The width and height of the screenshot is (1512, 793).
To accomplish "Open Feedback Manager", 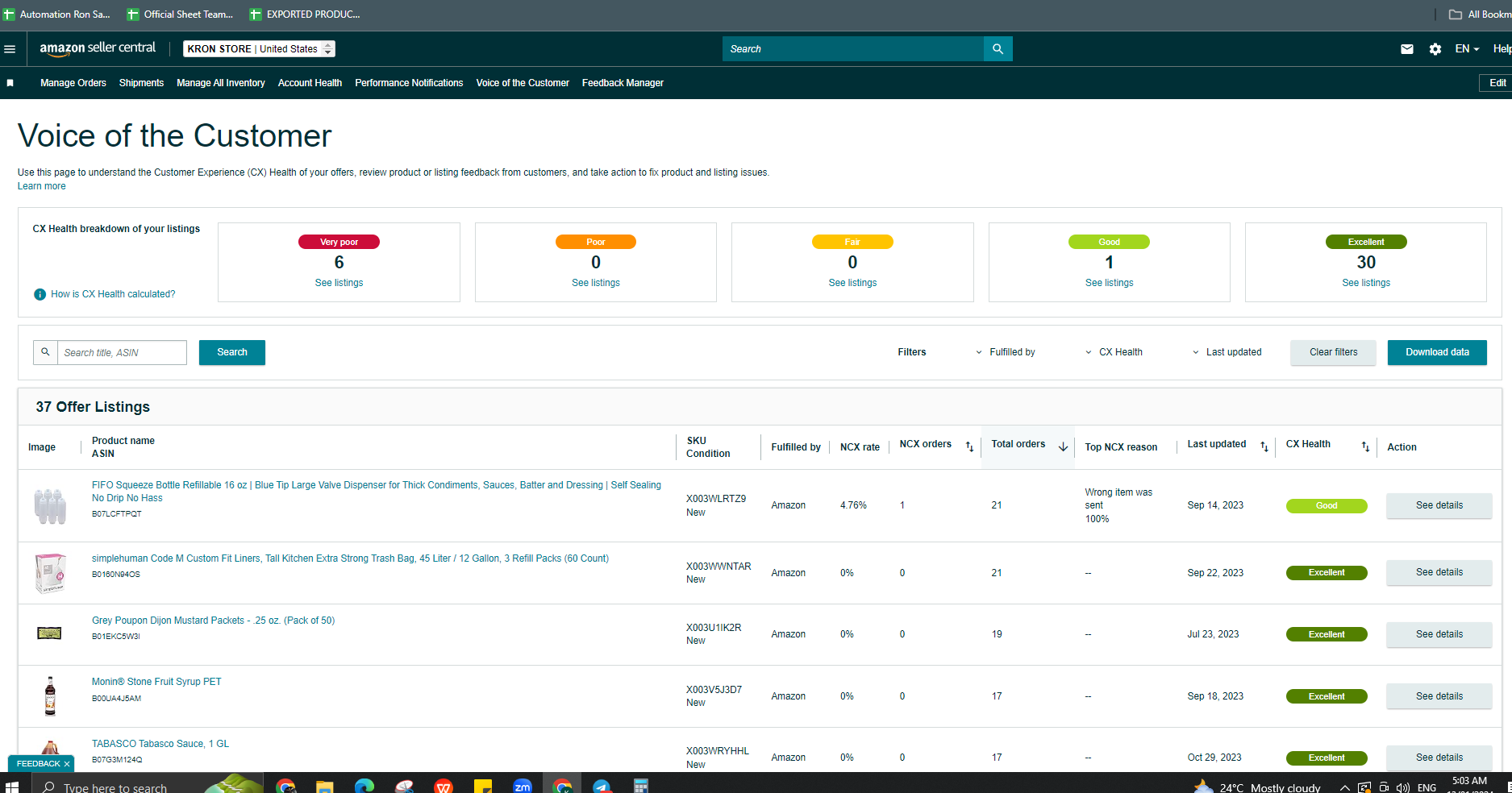I will [623, 83].
